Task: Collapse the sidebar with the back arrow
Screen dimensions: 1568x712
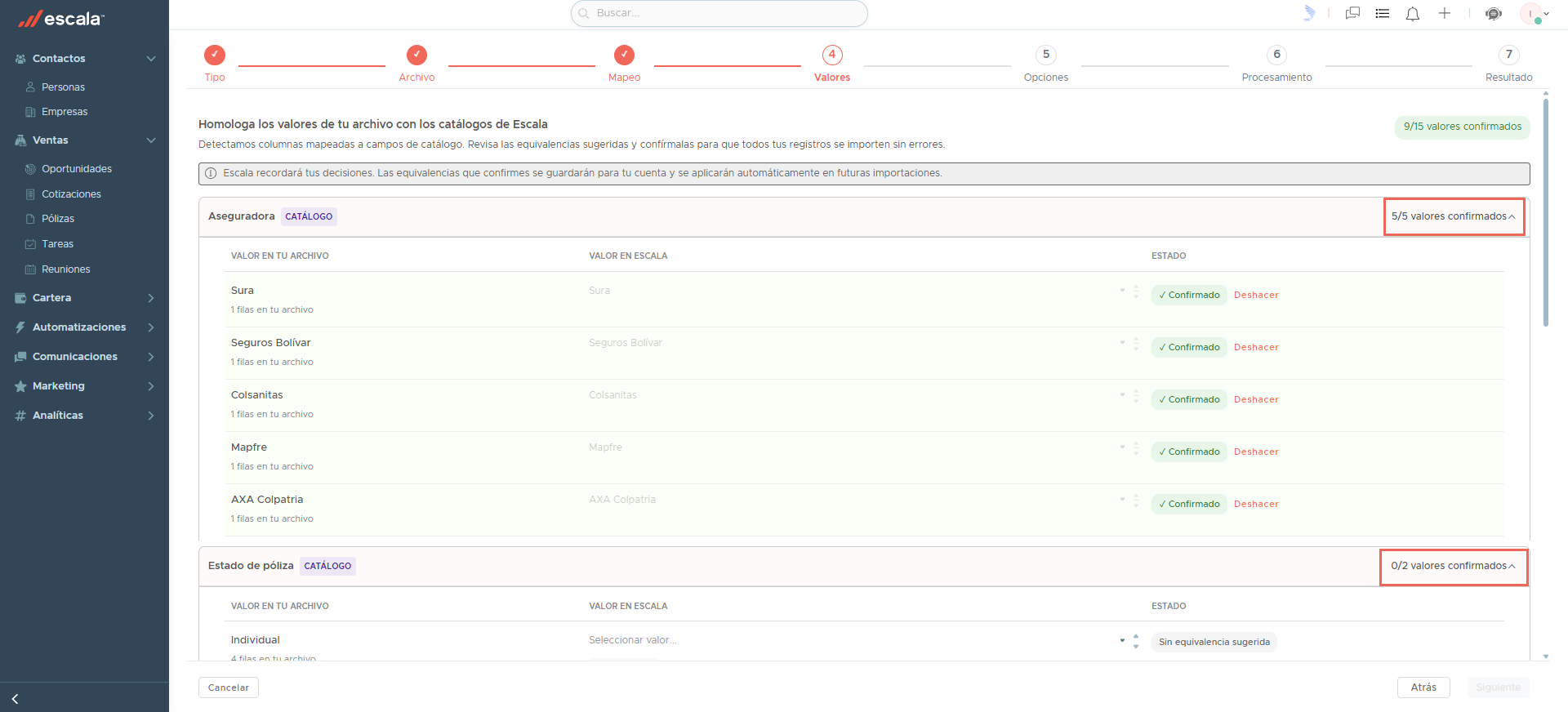Action: 15,699
